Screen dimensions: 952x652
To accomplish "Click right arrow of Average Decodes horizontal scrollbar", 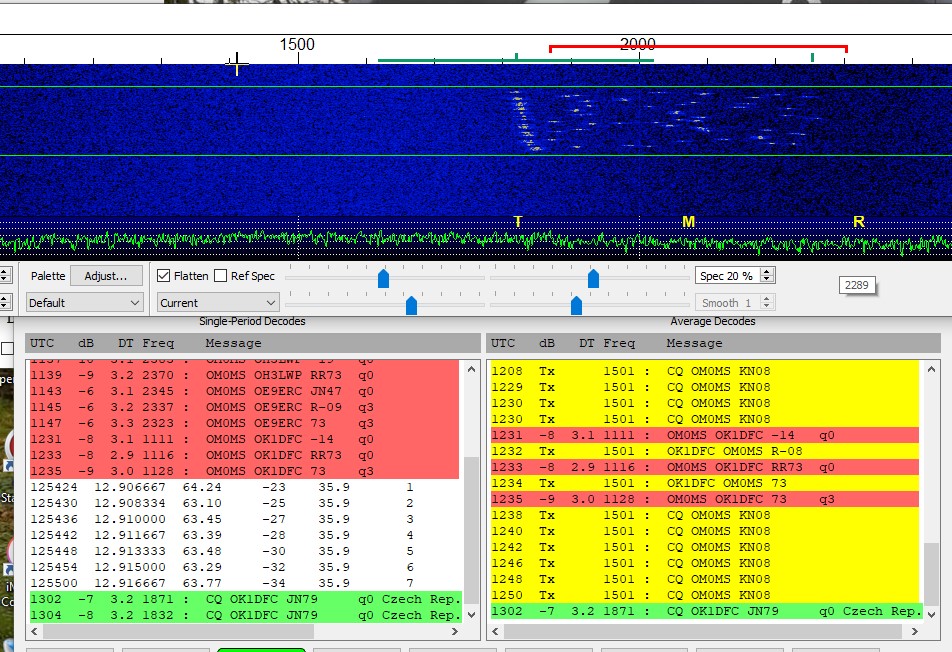I will tap(915, 631).
